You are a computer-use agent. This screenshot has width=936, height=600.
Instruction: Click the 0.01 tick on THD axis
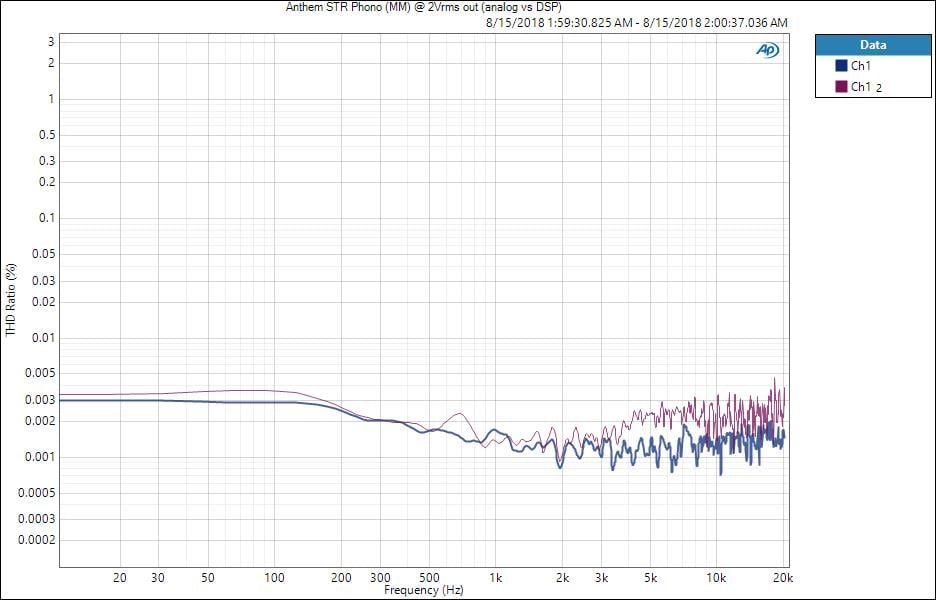(x=42, y=338)
